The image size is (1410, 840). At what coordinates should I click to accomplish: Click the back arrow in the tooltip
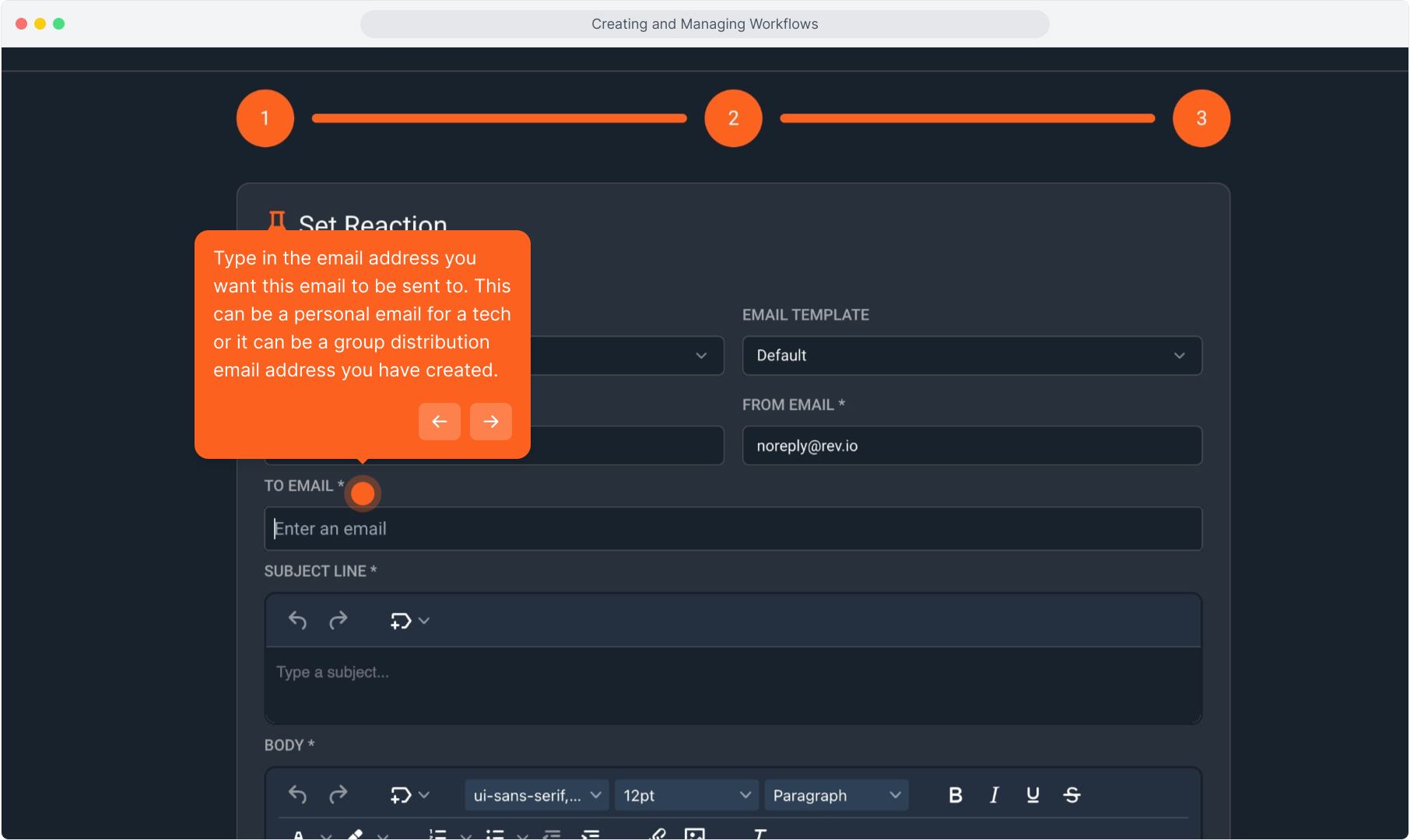point(440,422)
